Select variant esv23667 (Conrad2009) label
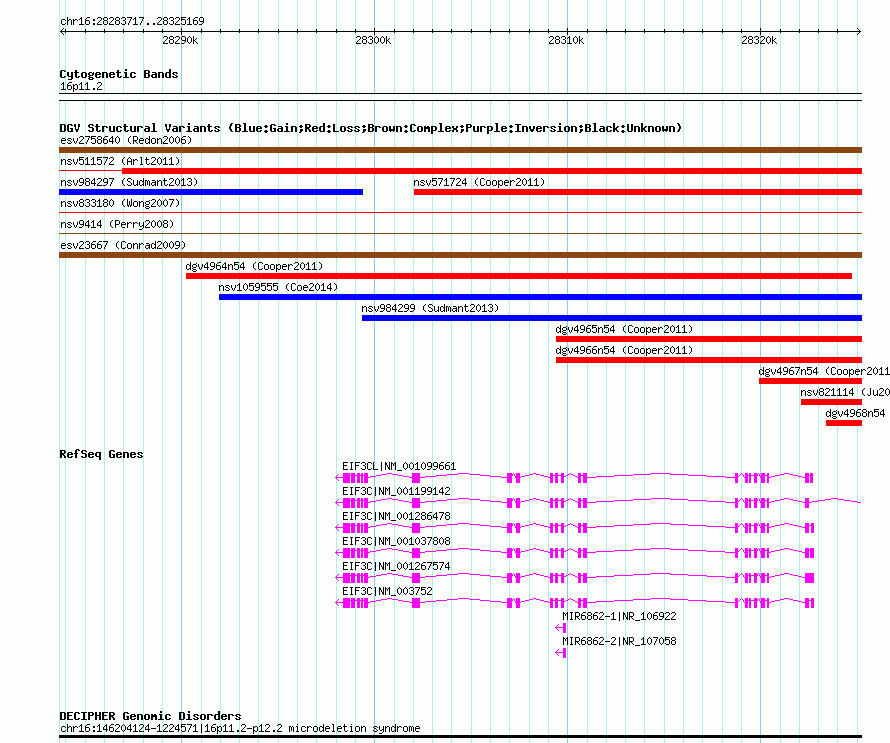The height and width of the screenshot is (743, 890). pyautogui.click(x=123, y=245)
